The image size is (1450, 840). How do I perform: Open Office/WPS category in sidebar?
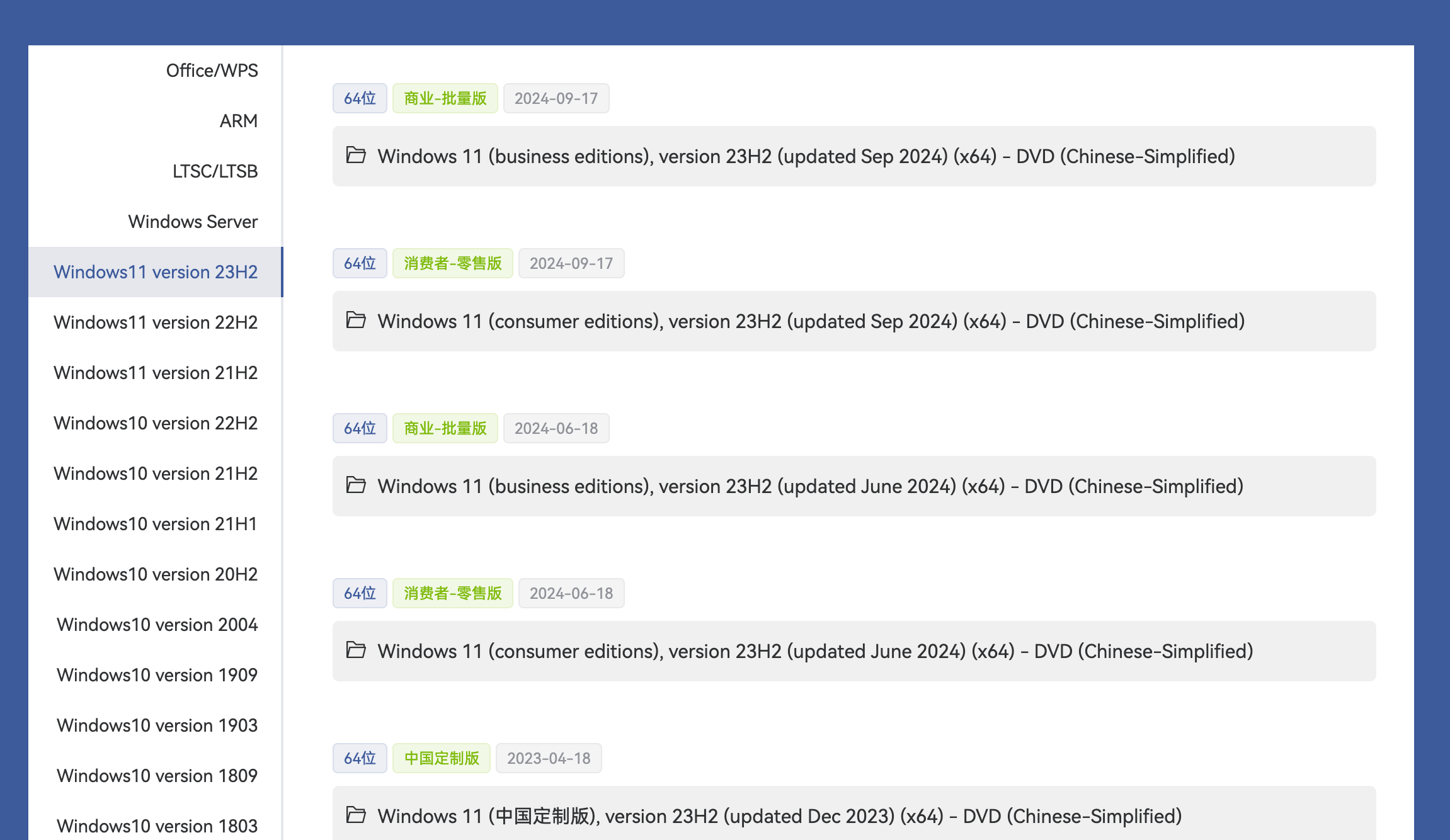point(212,71)
